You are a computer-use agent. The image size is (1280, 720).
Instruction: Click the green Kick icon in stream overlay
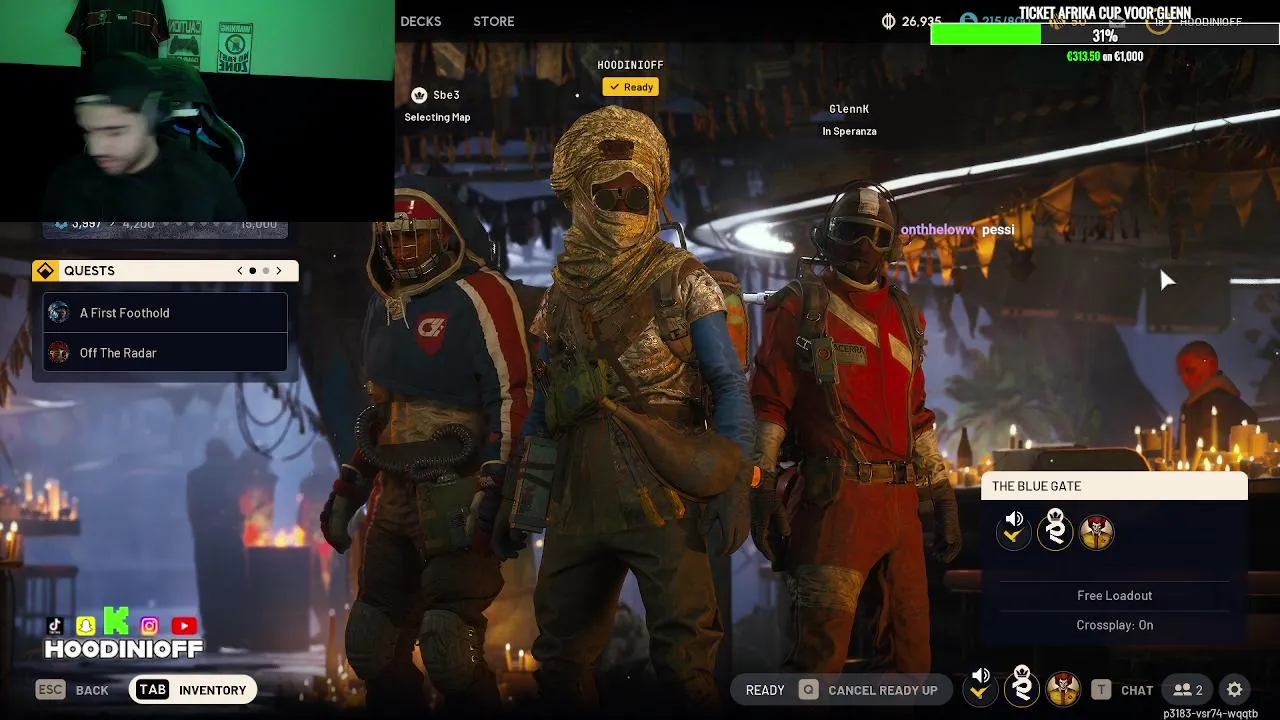(116, 621)
